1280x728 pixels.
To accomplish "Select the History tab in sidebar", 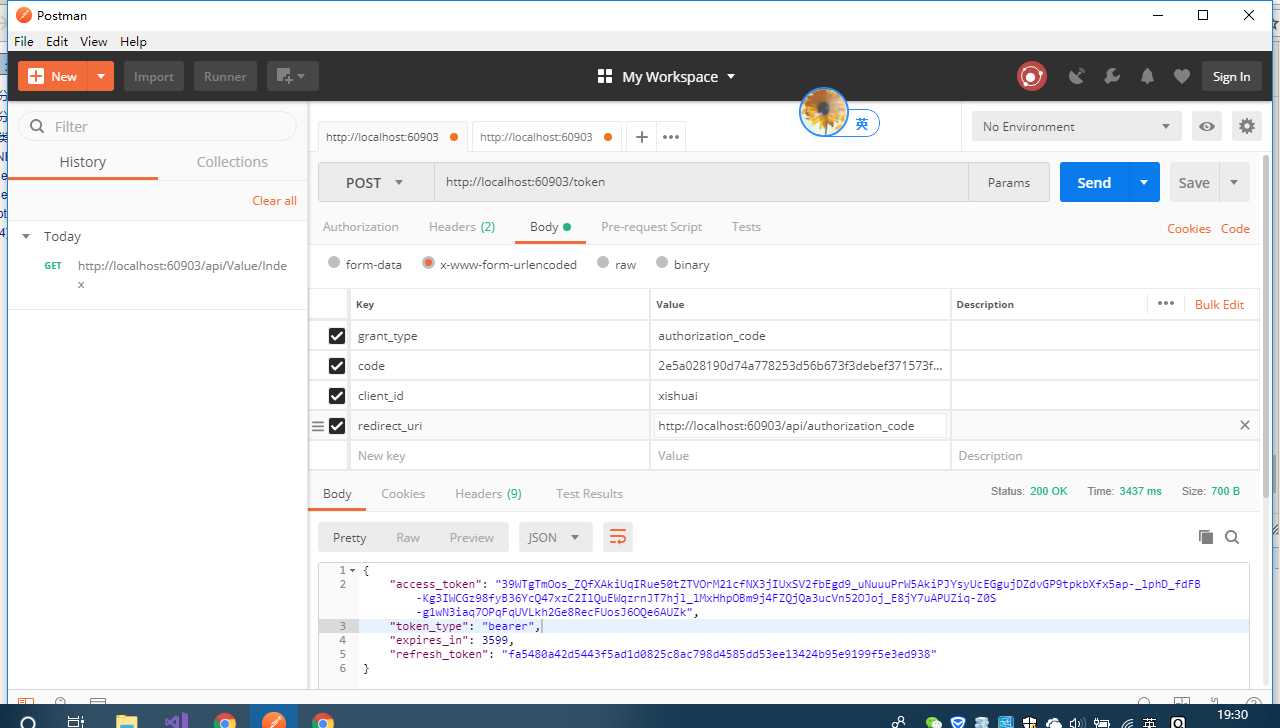I will click(83, 162).
